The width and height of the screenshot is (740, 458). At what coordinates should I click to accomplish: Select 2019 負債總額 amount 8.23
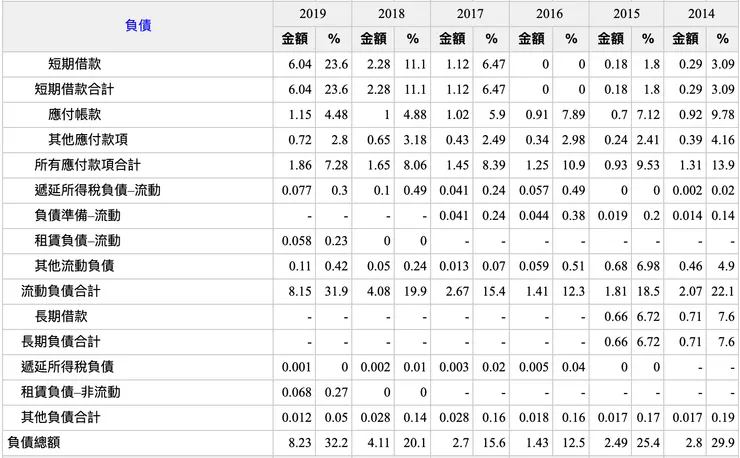click(x=300, y=443)
